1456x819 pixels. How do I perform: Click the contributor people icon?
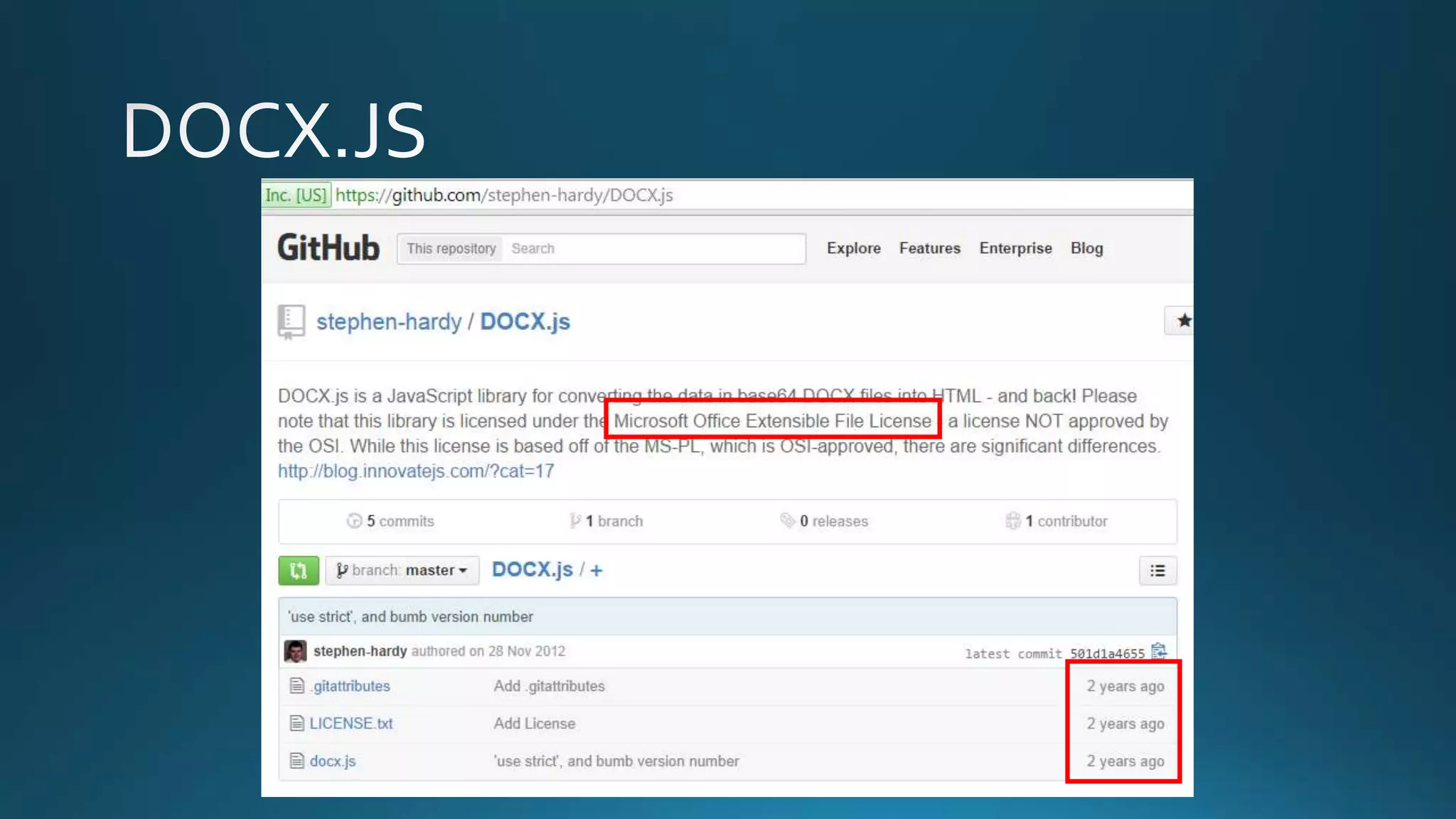(1013, 521)
